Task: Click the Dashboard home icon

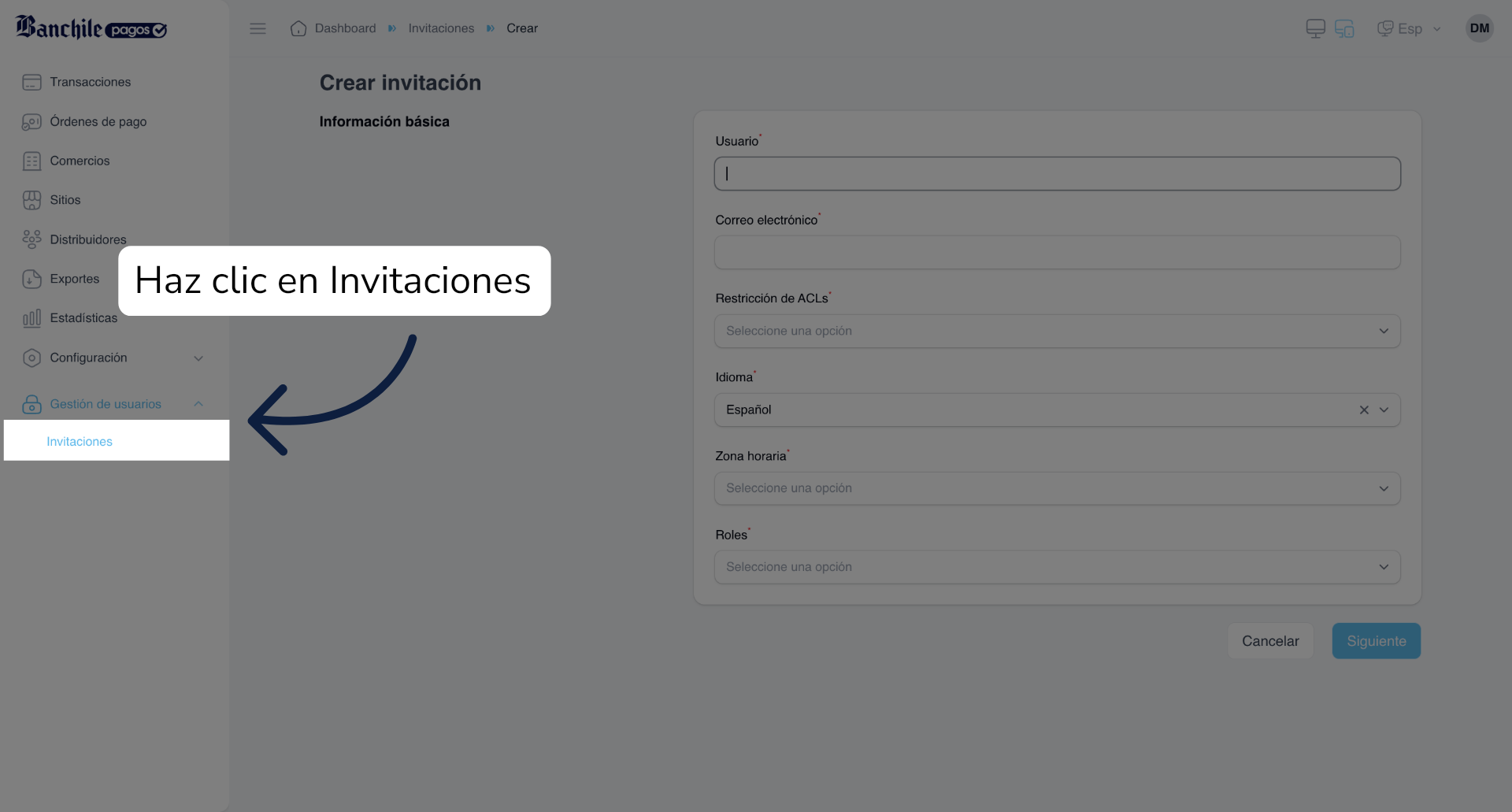Action: pos(298,28)
